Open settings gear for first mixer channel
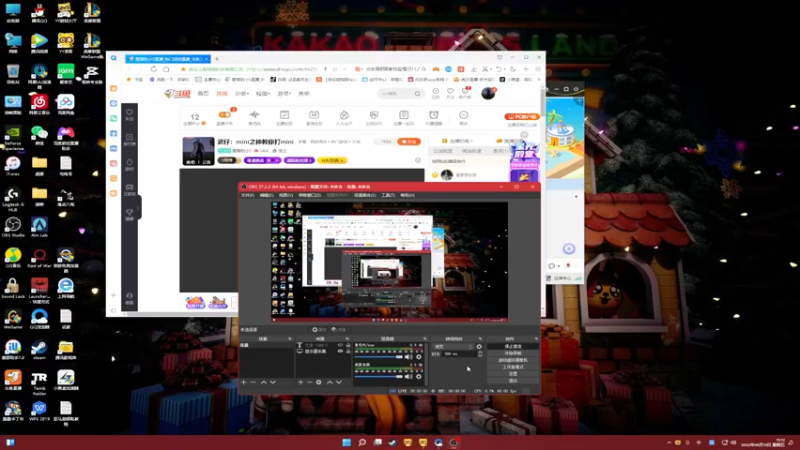Viewport: 800px width, 450px height. click(419, 357)
